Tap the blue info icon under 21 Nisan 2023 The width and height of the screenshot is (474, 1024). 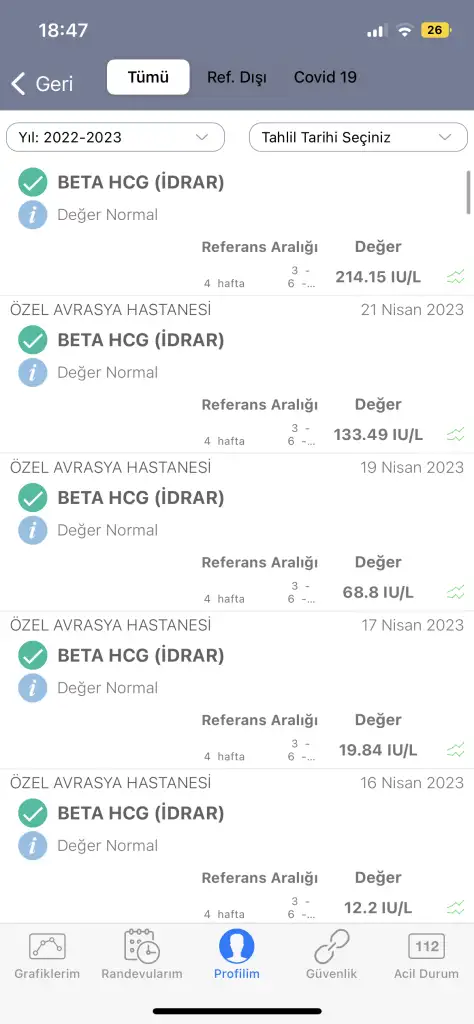33,372
